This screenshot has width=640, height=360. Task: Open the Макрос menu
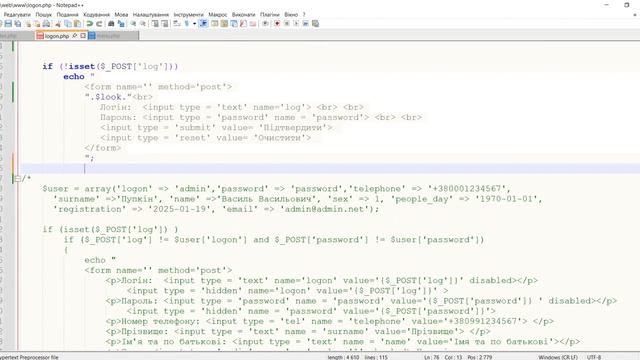pyautogui.click(x=218, y=15)
